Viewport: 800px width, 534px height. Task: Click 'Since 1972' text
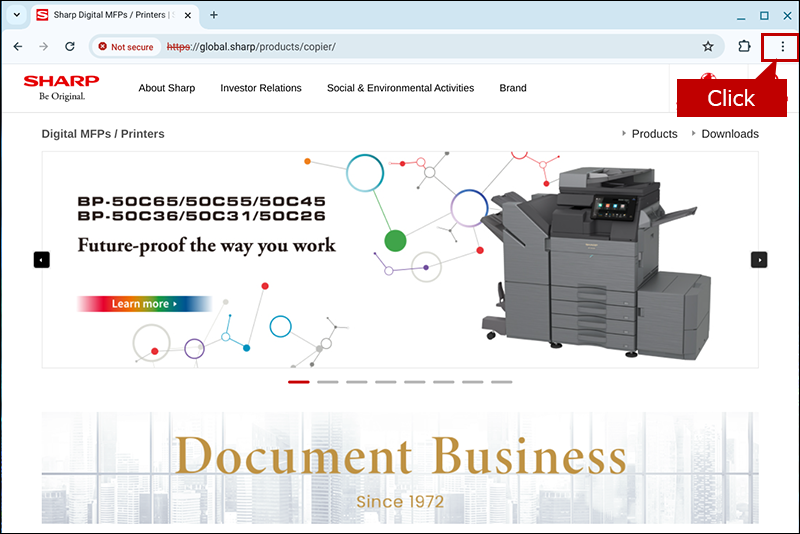(400, 502)
